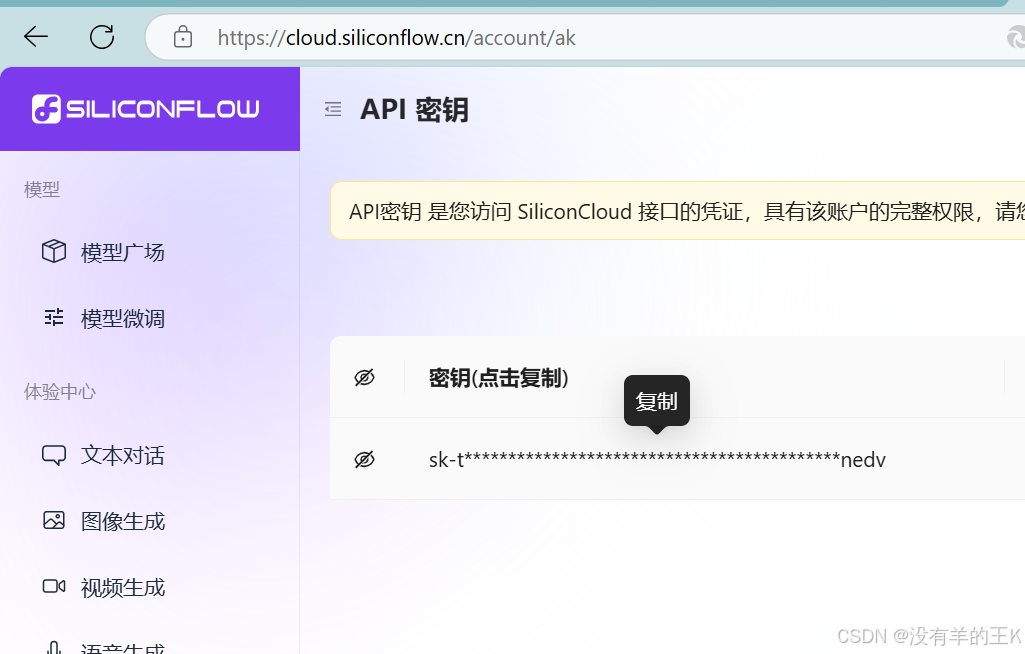Reveal the sk-t...nedv key with its eye icon

tap(364, 460)
